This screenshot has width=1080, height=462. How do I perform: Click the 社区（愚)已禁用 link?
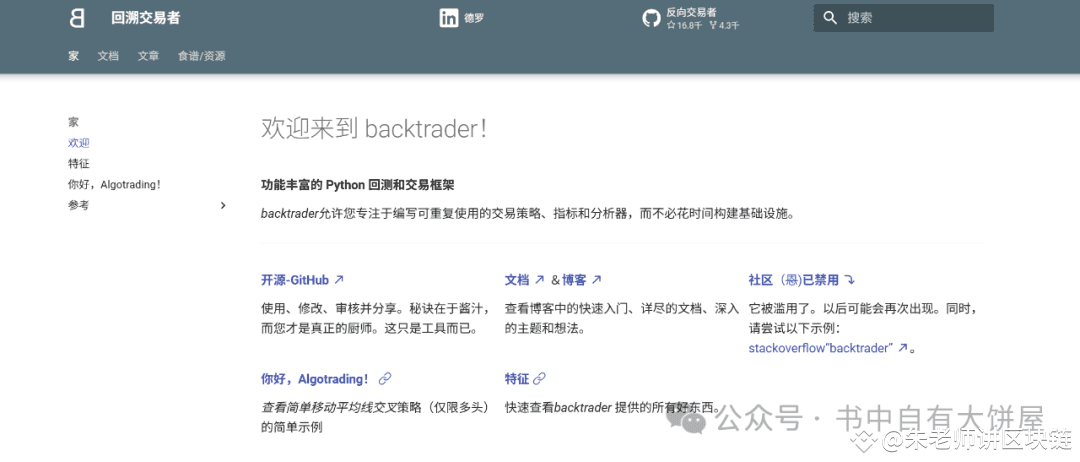click(793, 280)
